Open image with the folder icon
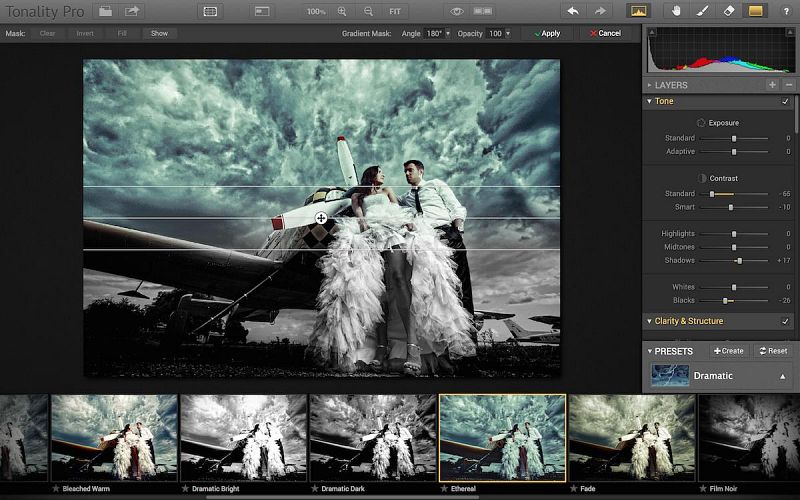 (106, 11)
